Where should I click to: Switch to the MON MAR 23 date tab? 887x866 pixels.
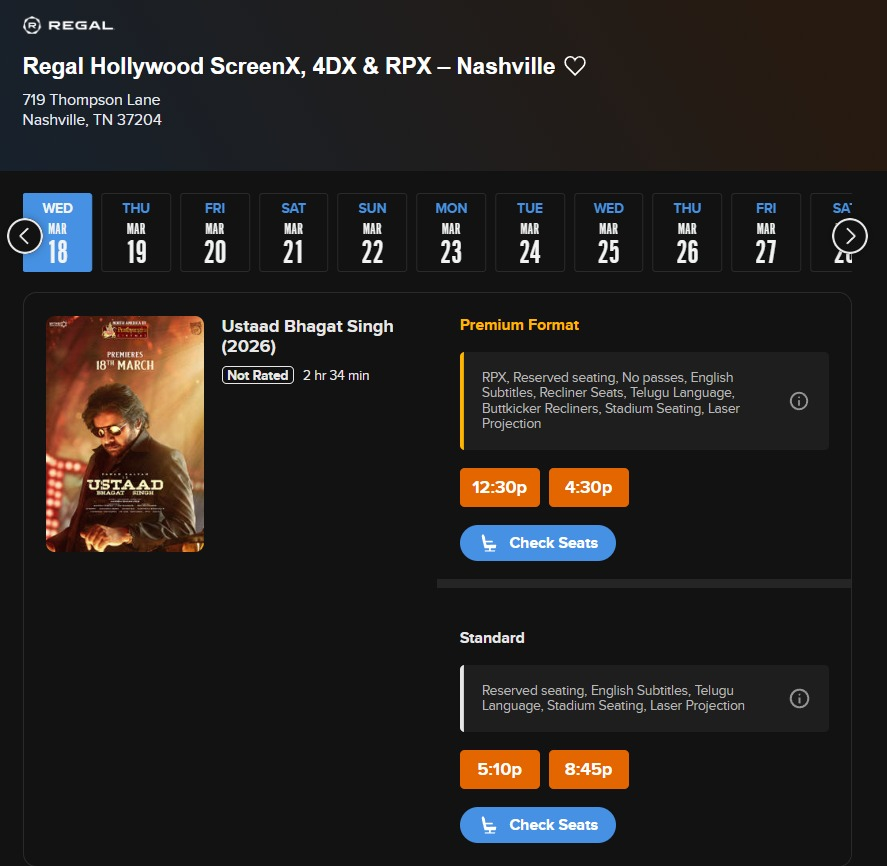click(x=450, y=232)
